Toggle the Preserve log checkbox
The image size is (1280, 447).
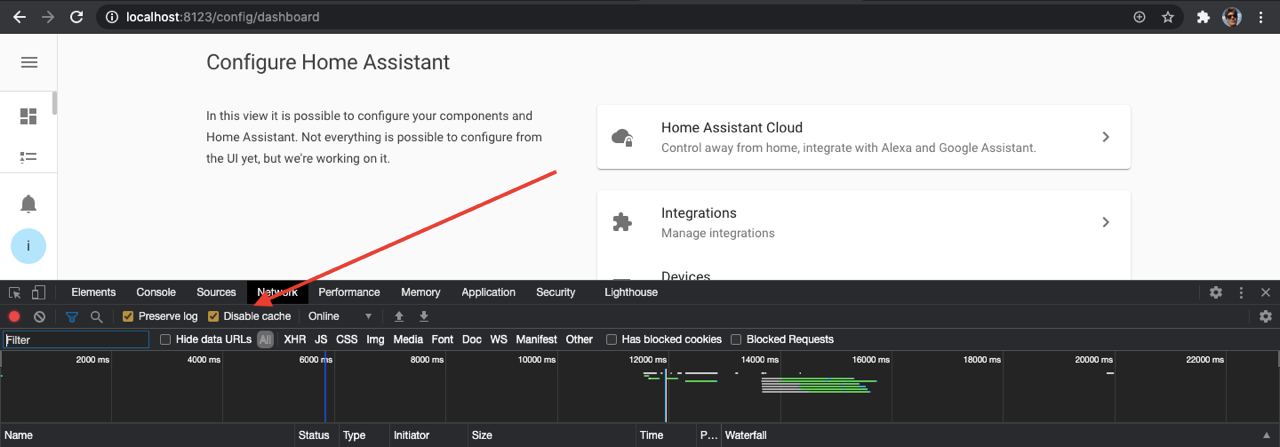(128, 316)
